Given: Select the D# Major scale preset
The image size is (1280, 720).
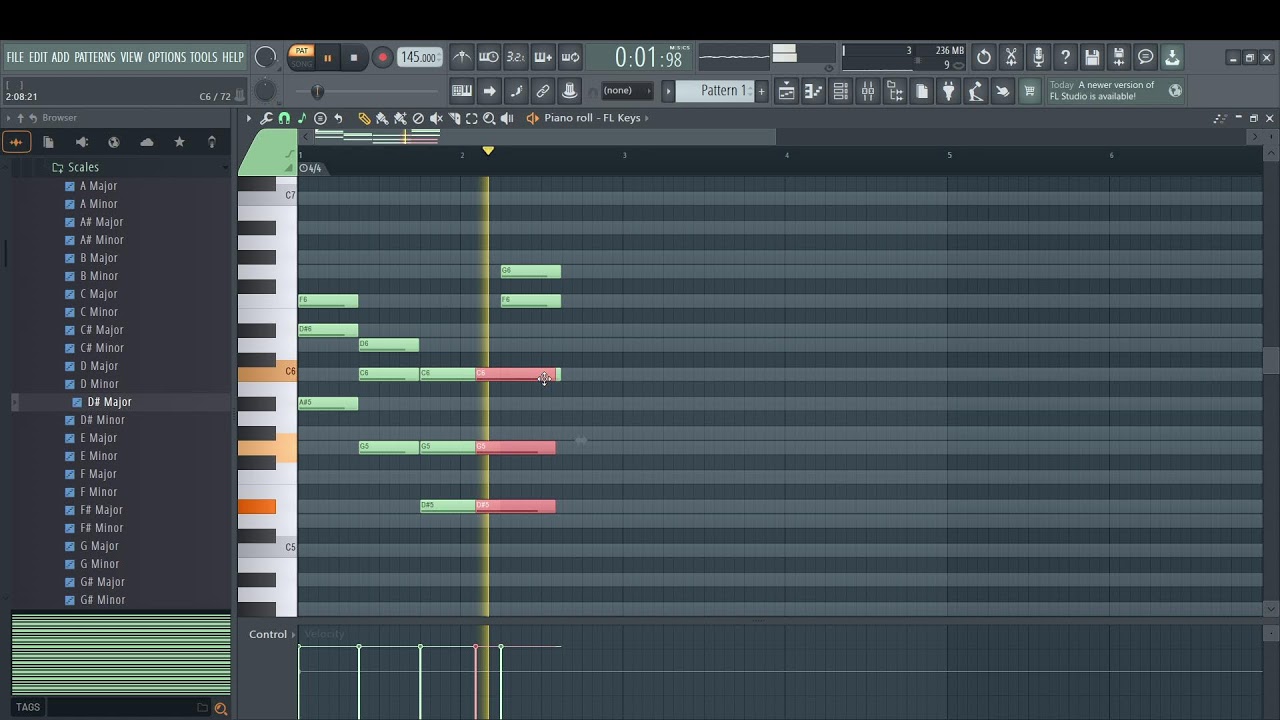Looking at the screenshot, I should click(109, 402).
